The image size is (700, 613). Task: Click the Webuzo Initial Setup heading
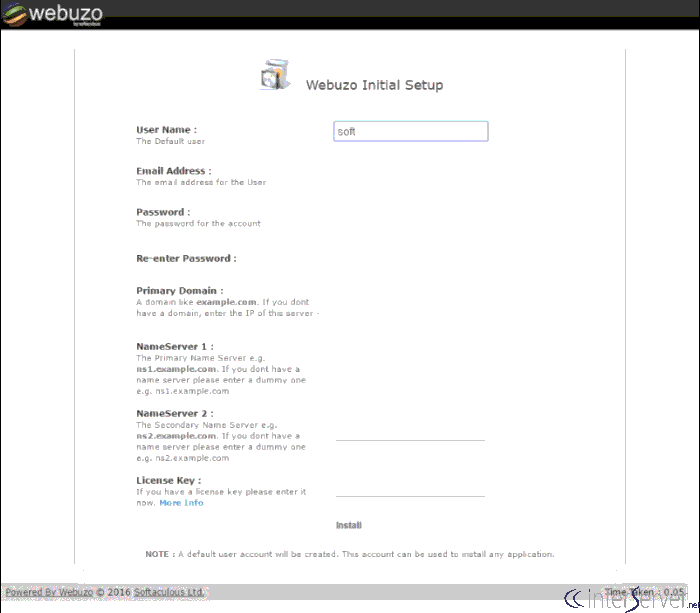pos(374,85)
